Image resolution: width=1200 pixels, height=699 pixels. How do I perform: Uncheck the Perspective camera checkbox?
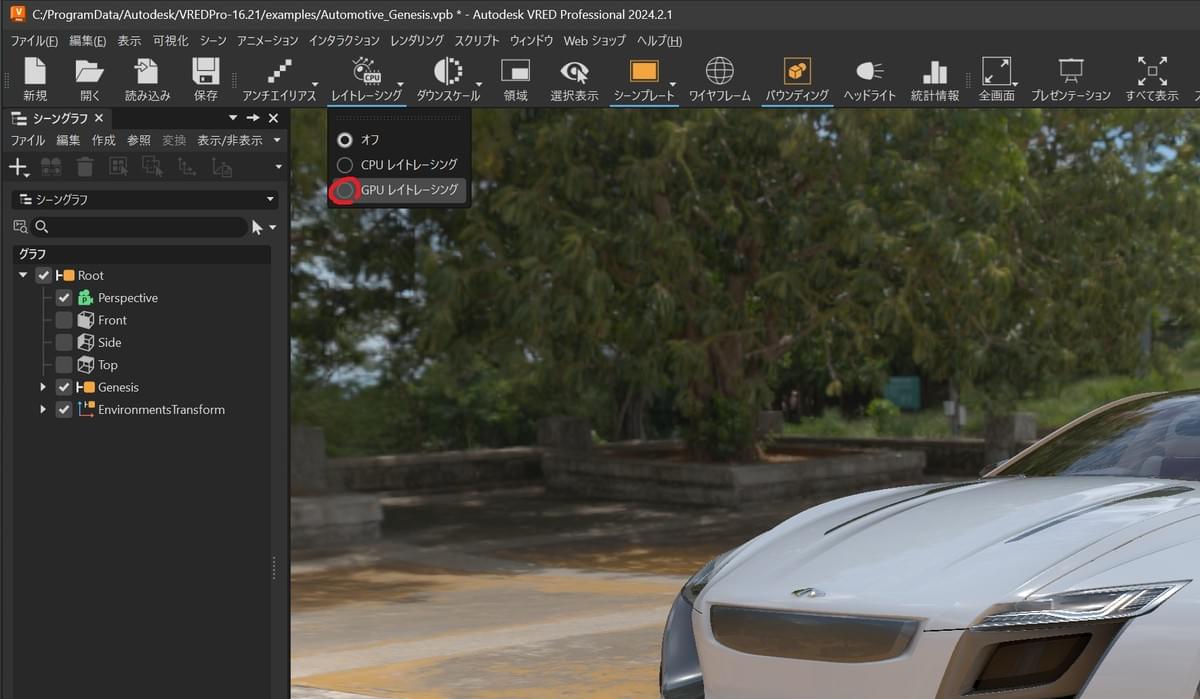pyautogui.click(x=64, y=298)
